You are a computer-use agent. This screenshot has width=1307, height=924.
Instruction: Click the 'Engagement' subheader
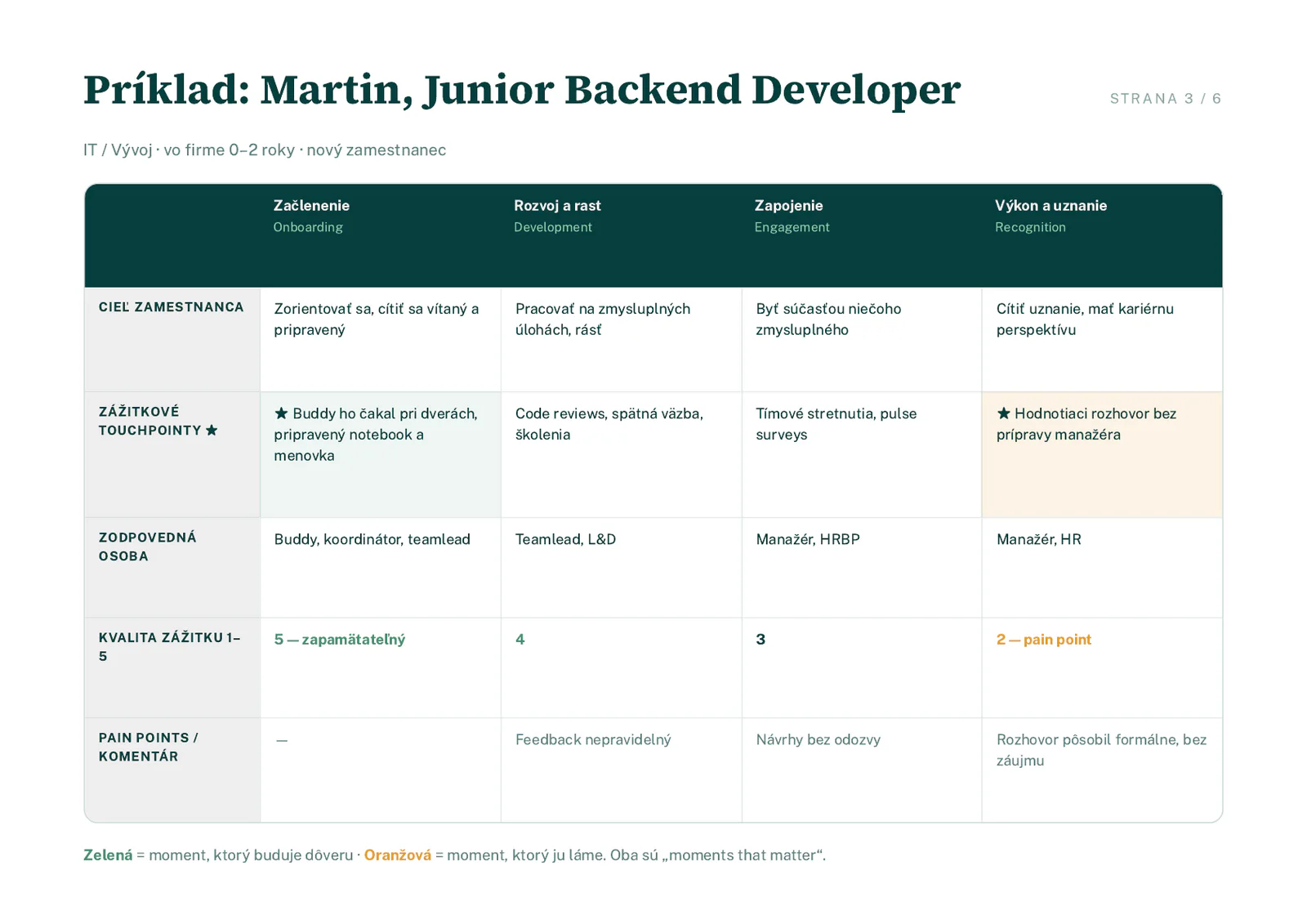click(x=792, y=227)
